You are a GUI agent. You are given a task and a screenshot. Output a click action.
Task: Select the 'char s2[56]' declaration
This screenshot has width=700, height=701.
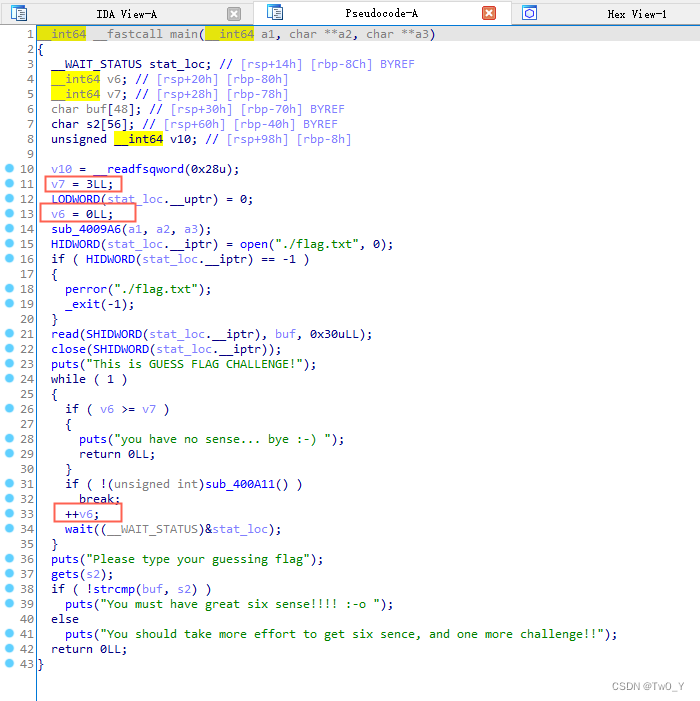[x=93, y=124]
